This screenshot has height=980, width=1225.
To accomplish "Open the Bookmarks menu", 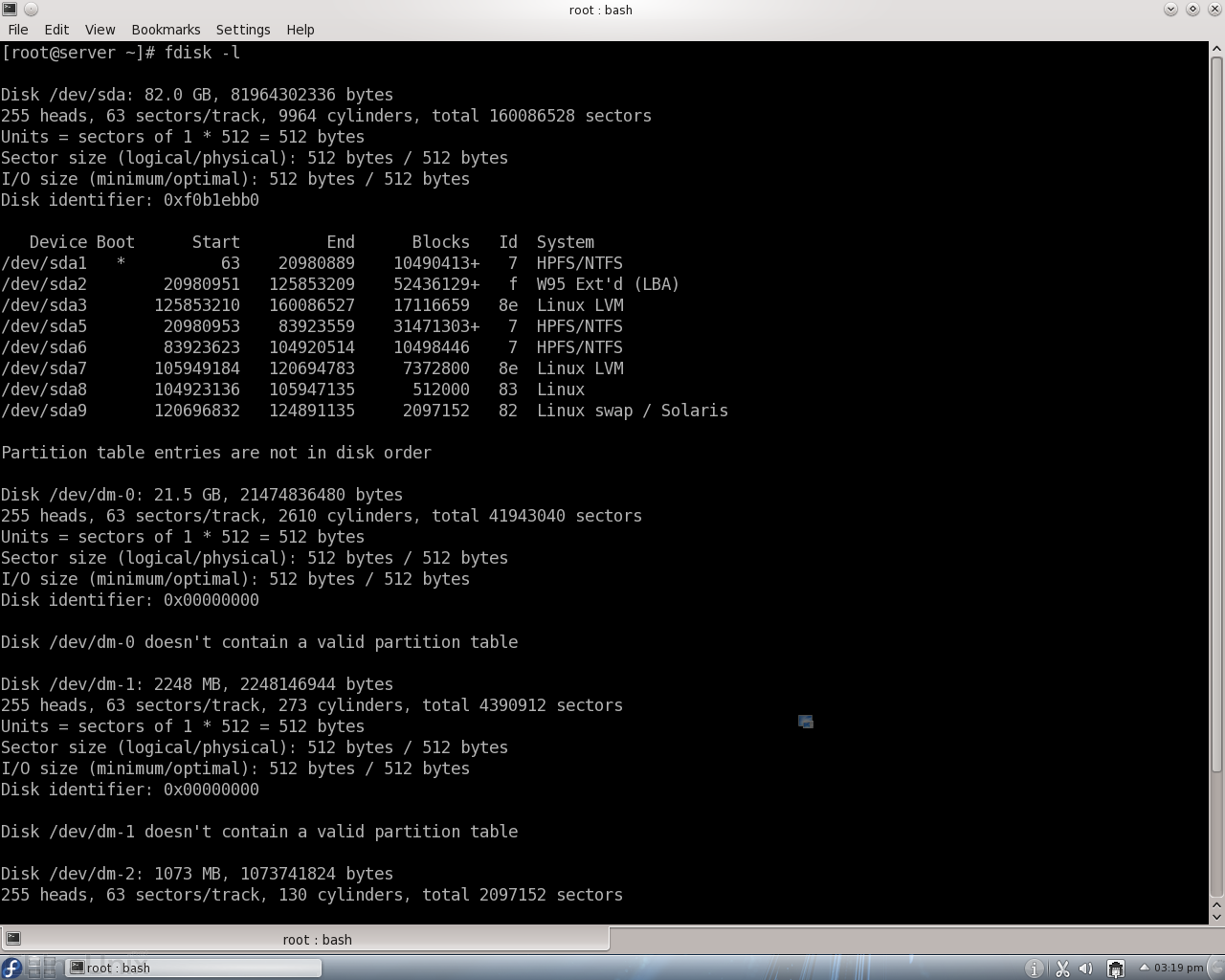I will (x=166, y=30).
